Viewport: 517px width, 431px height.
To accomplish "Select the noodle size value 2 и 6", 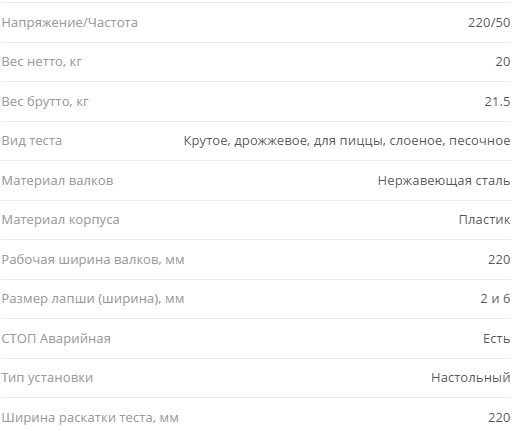I will click(x=495, y=299).
